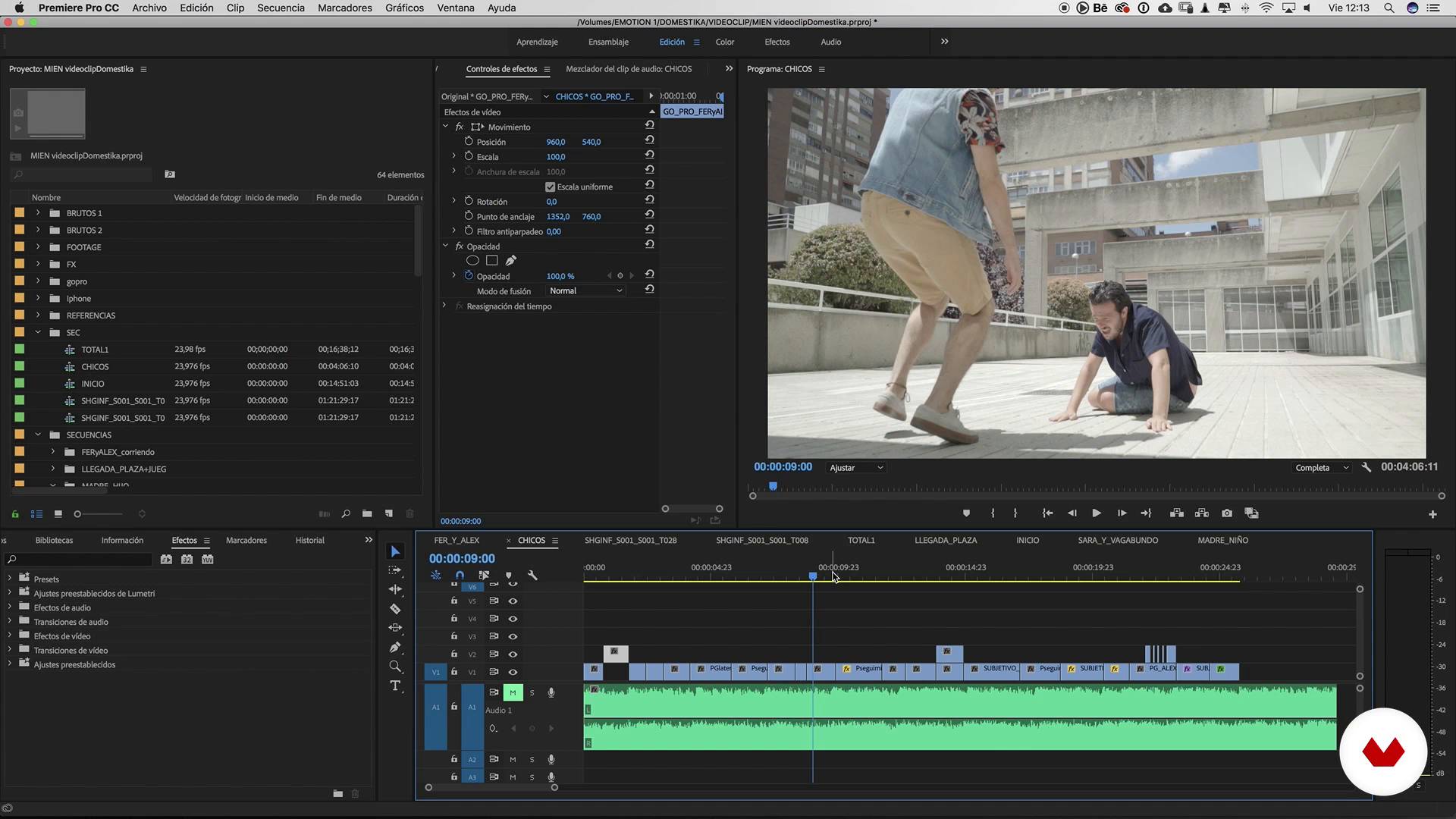The width and height of the screenshot is (1456, 819).
Task: Create 4-point polygon opacity mask
Action: pos(491,261)
